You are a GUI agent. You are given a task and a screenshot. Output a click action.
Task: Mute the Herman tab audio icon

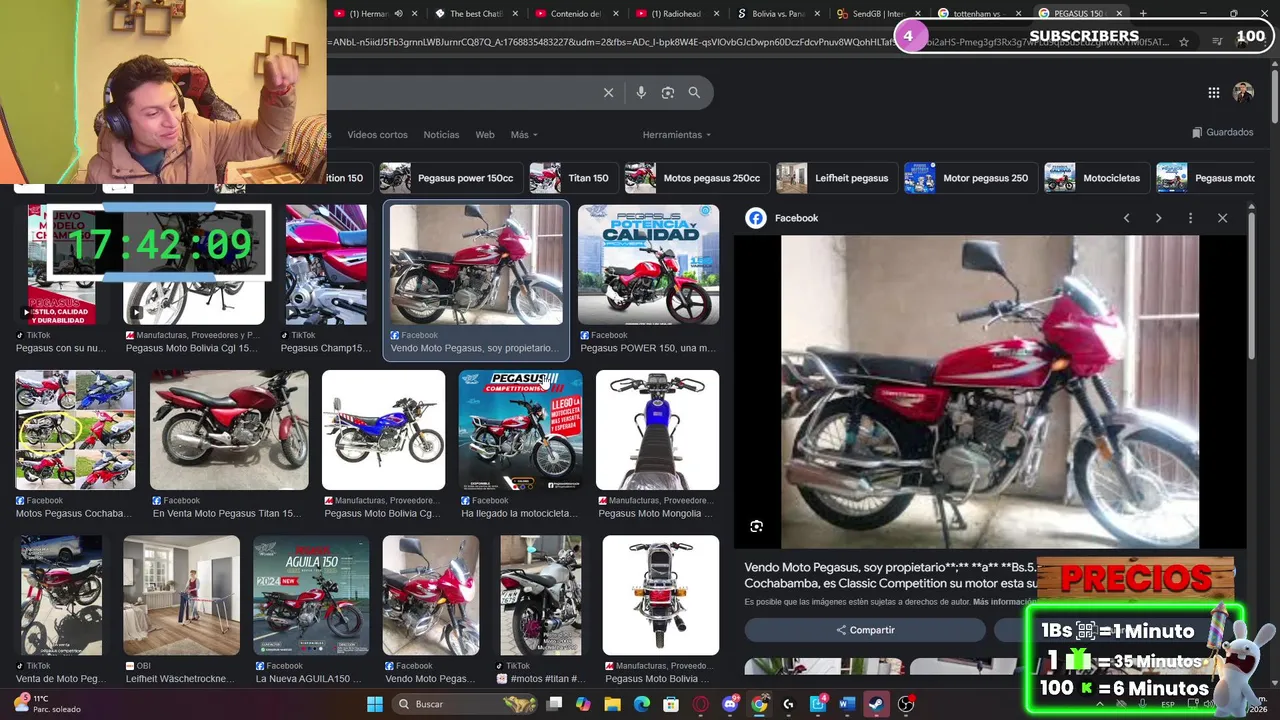click(x=399, y=14)
